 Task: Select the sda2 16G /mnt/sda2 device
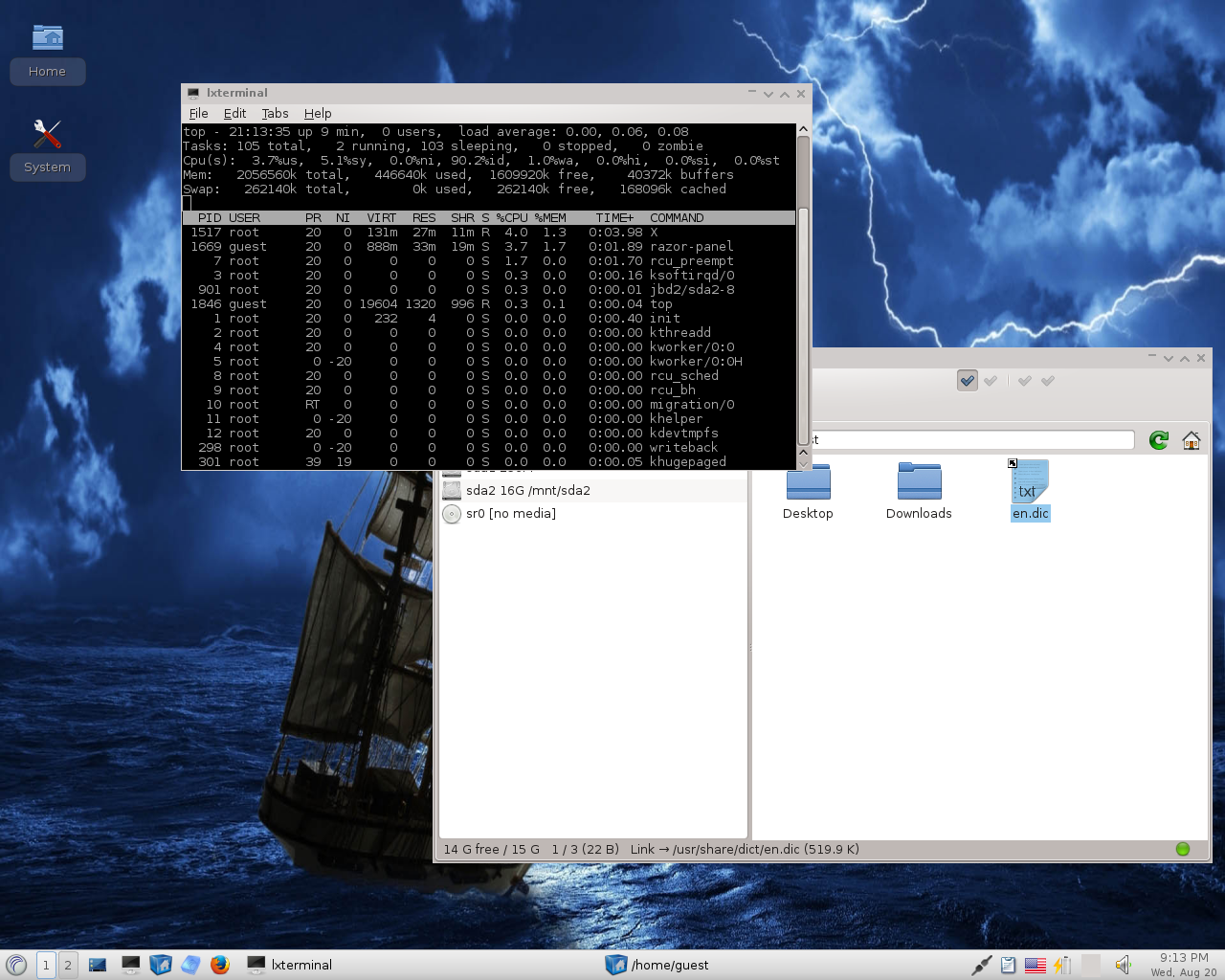(593, 490)
